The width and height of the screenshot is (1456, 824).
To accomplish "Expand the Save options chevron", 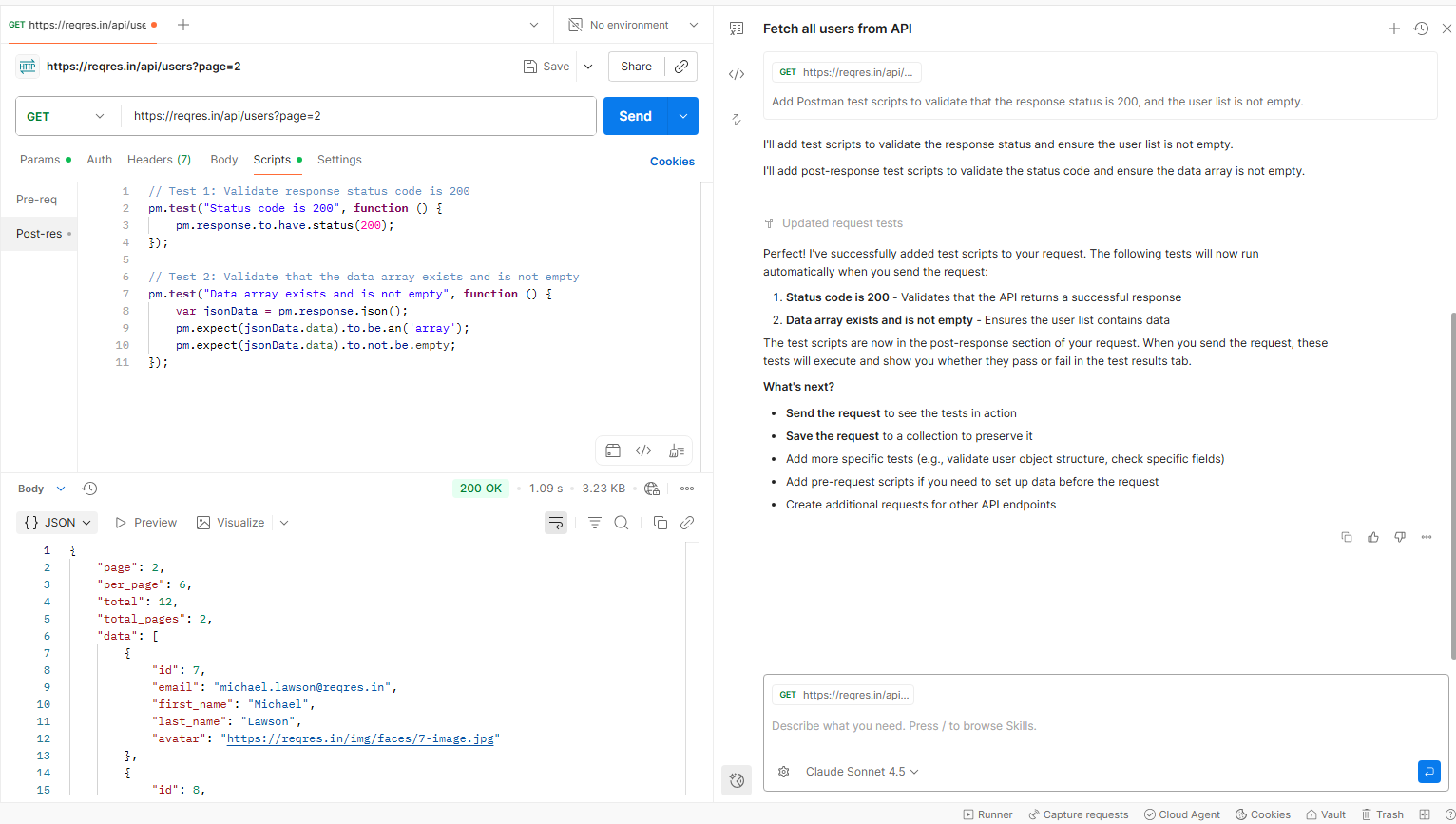I will 588,67.
